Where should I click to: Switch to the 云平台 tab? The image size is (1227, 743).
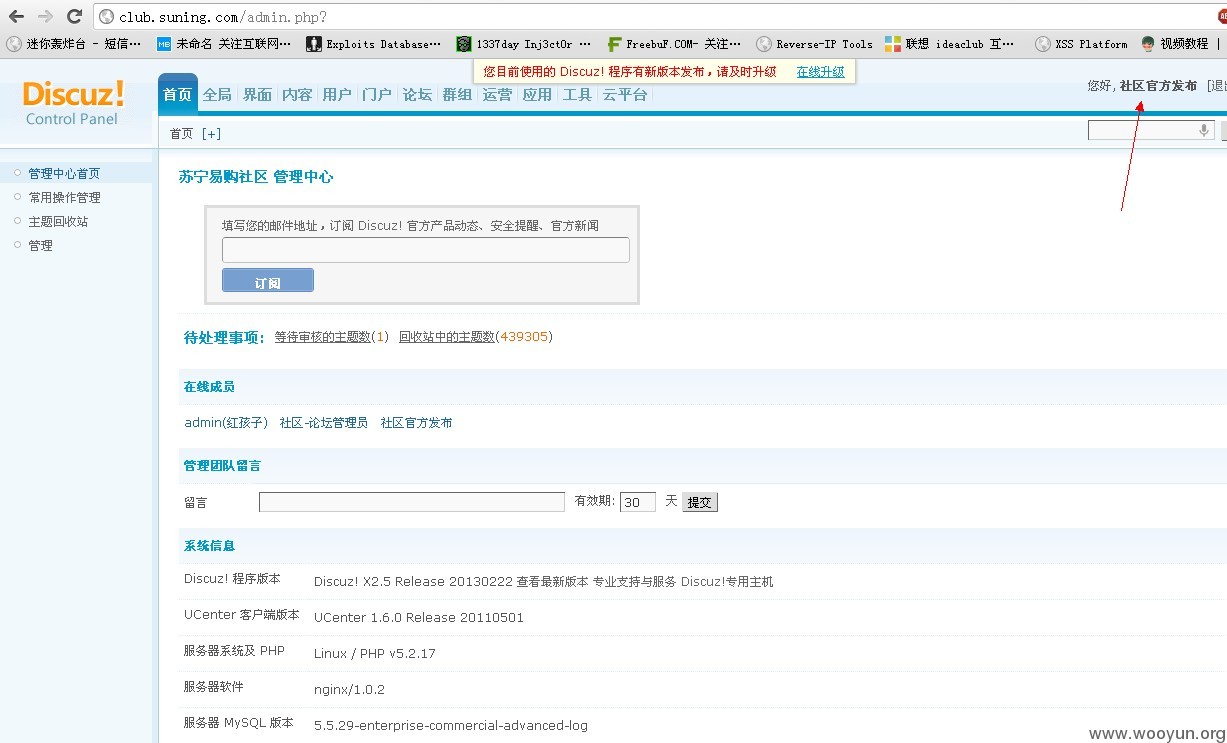[x=625, y=95]
